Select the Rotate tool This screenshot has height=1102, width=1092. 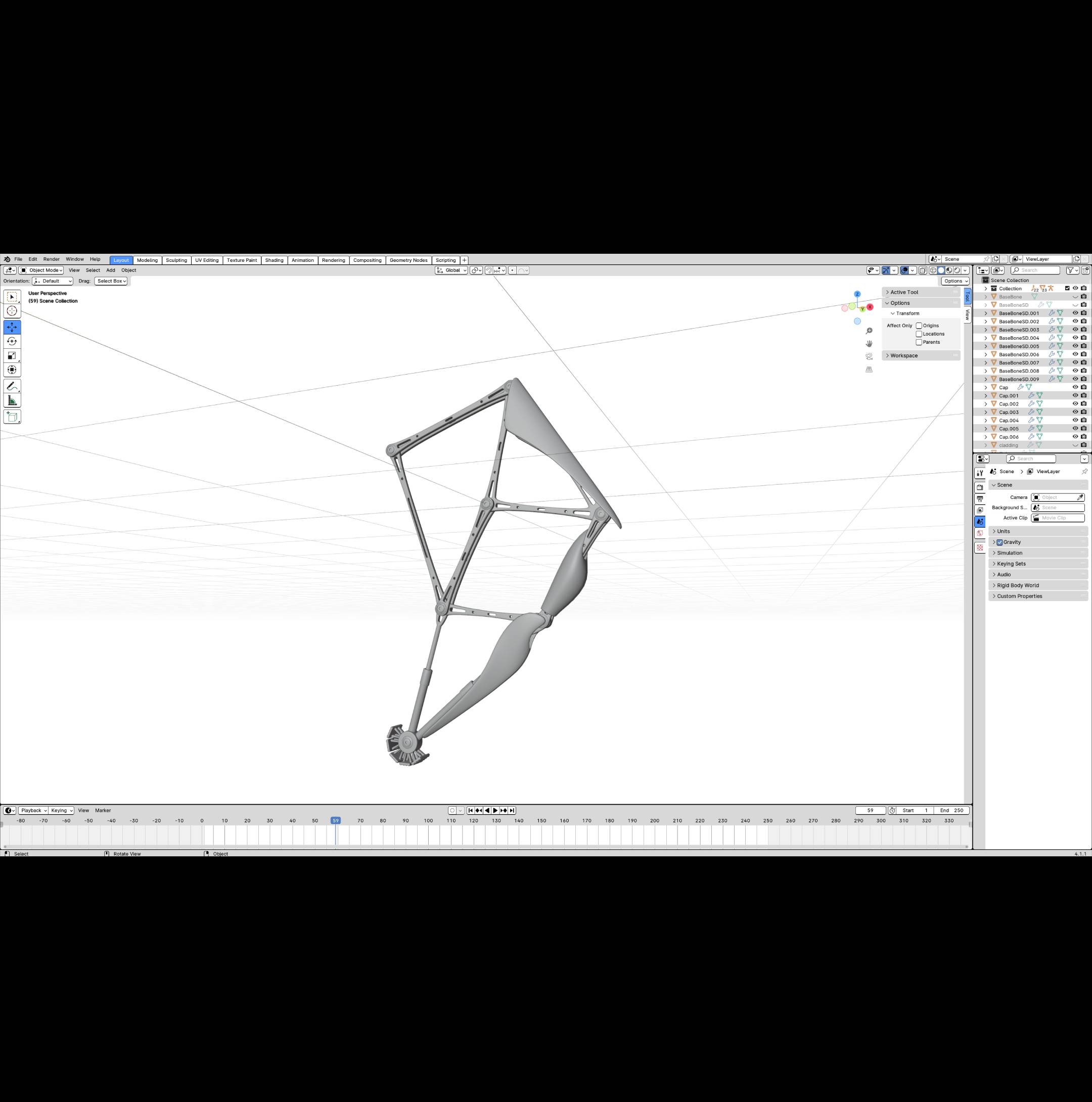click(12, 341)
